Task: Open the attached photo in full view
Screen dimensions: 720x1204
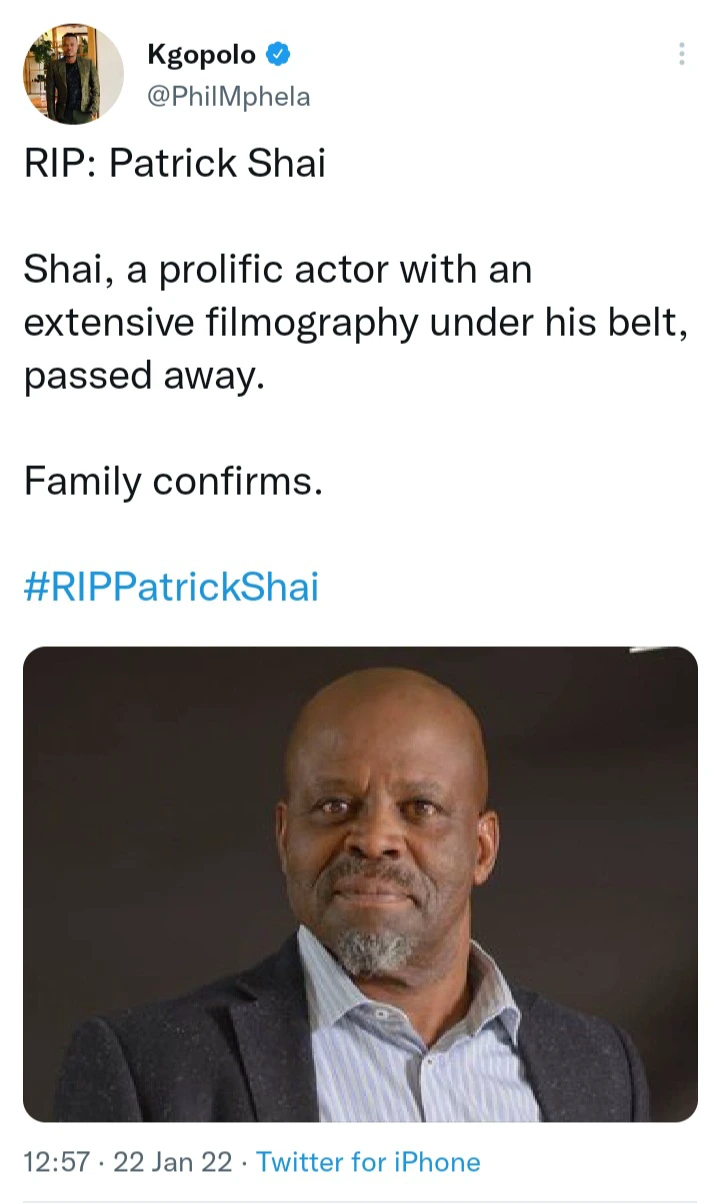Action: (360, 884)
